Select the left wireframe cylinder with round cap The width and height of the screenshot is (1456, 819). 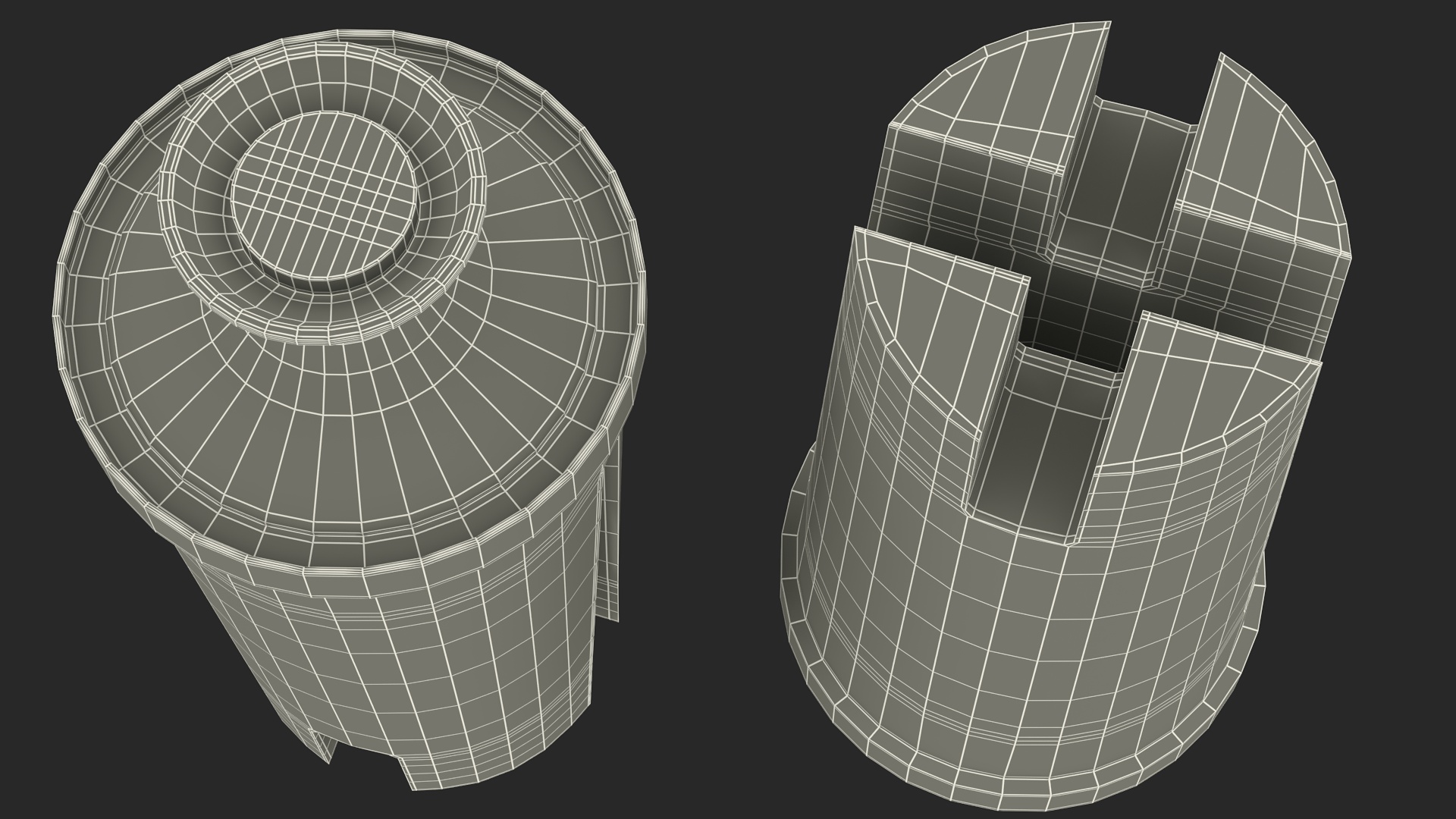click(349, 409)
